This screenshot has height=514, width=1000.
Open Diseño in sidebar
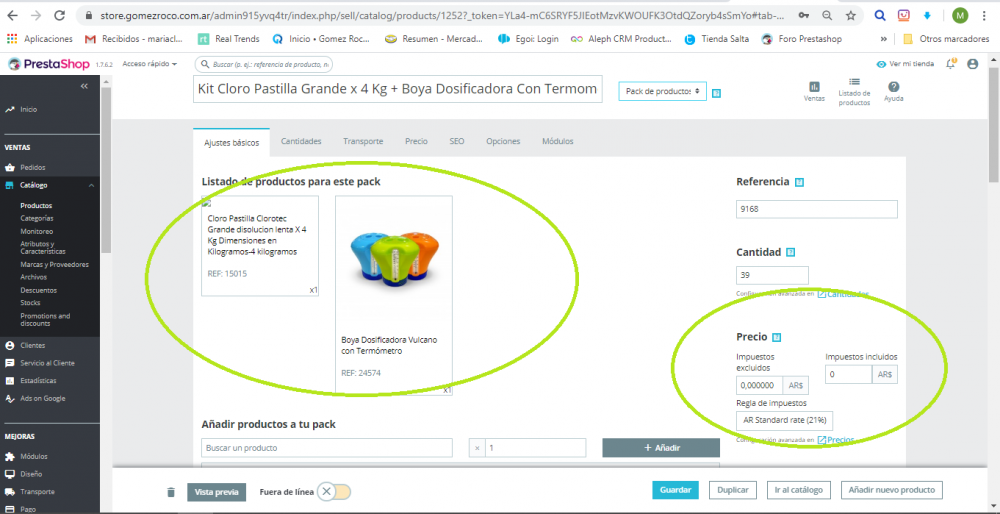click(x=31, y=474)
